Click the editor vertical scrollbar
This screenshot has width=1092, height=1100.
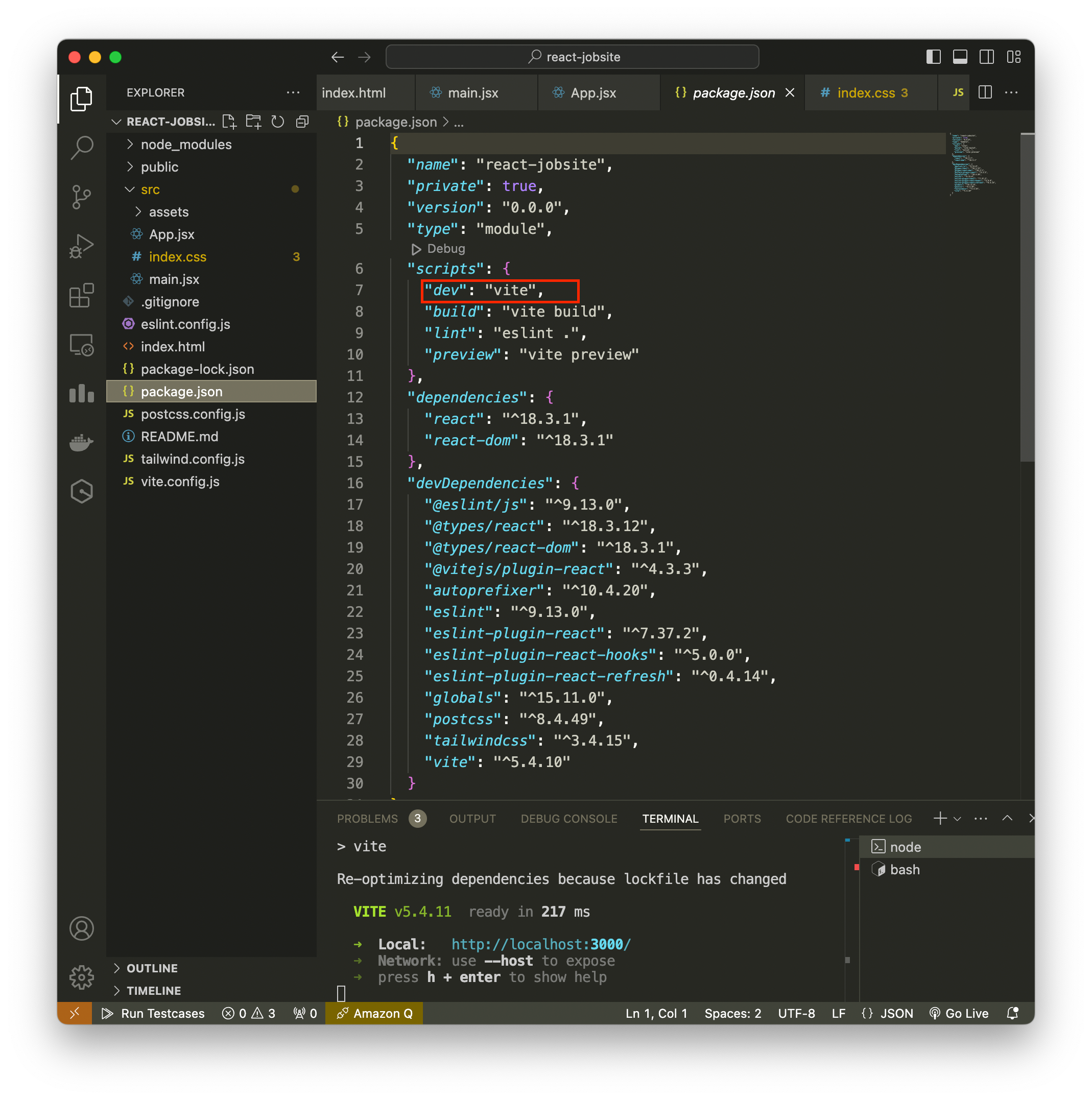coord(1027,297)
